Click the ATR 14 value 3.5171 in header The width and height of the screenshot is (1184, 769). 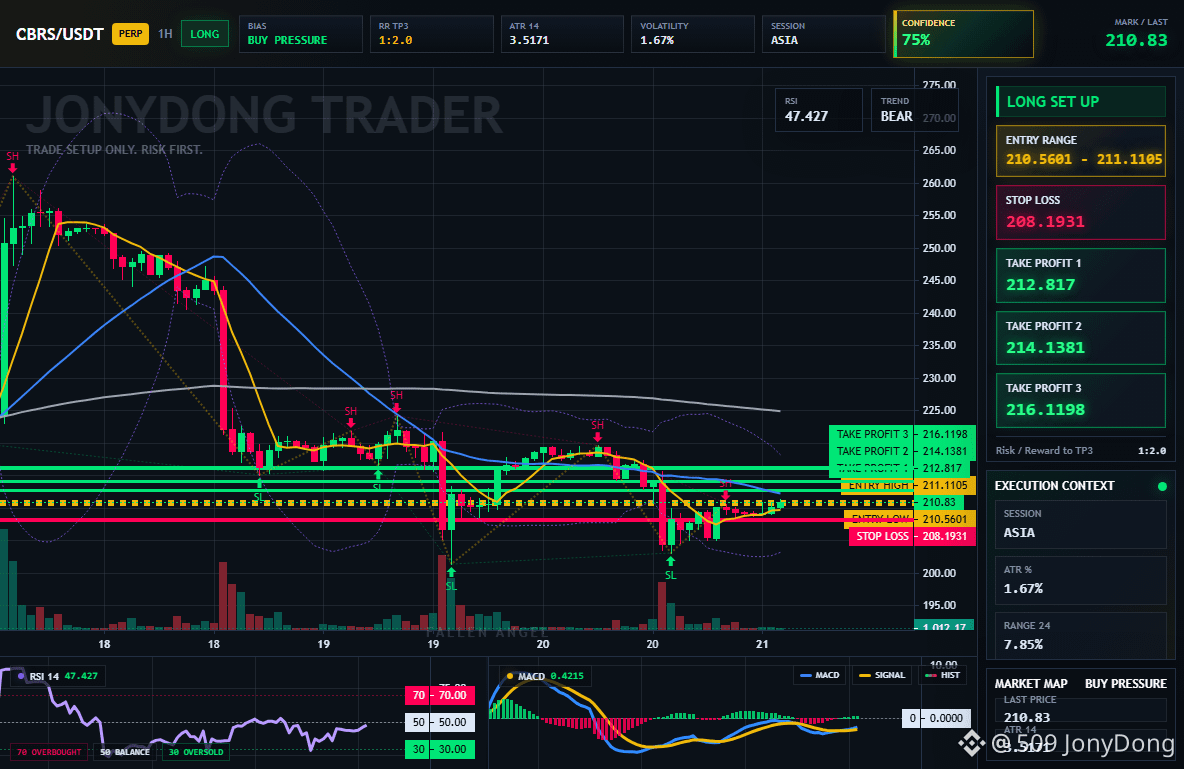pos(529,40)
